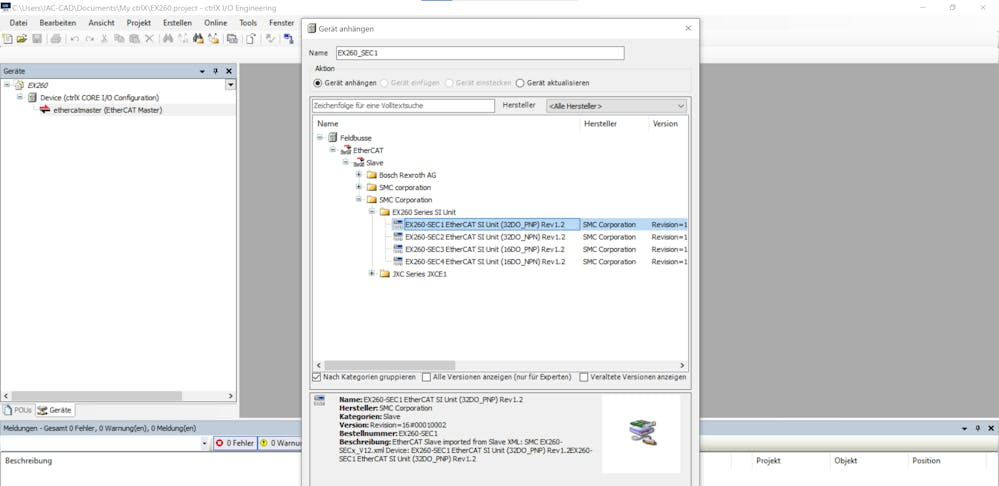Choose the Gerät aktualisieren radio option

520,83
